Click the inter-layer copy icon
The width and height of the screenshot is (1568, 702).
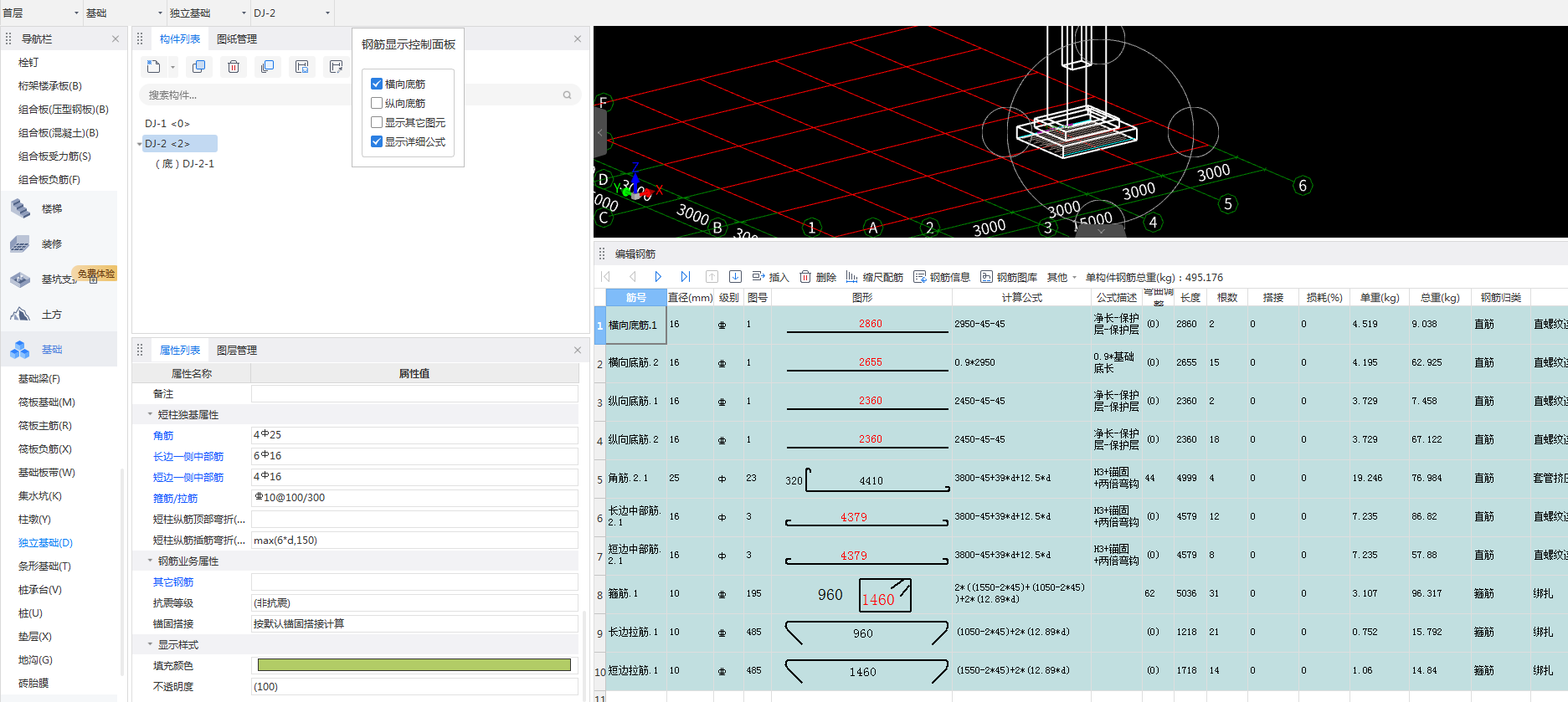coord(268,67)
